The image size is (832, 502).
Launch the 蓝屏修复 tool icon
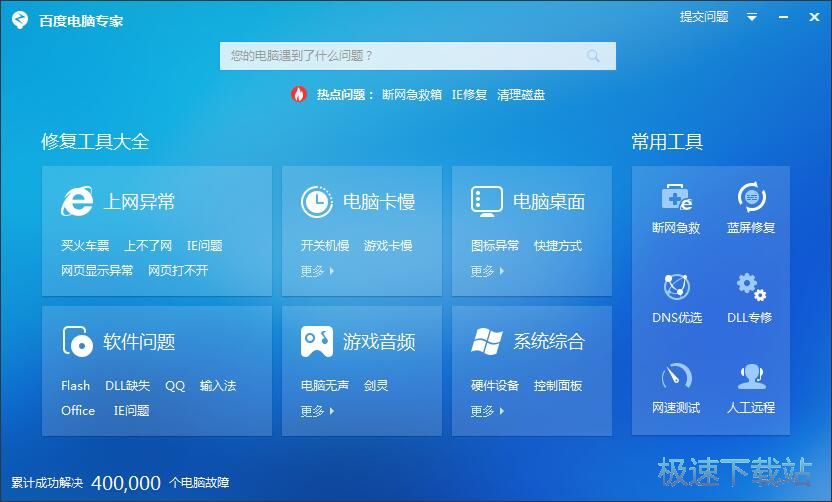[x=751, y=197]
